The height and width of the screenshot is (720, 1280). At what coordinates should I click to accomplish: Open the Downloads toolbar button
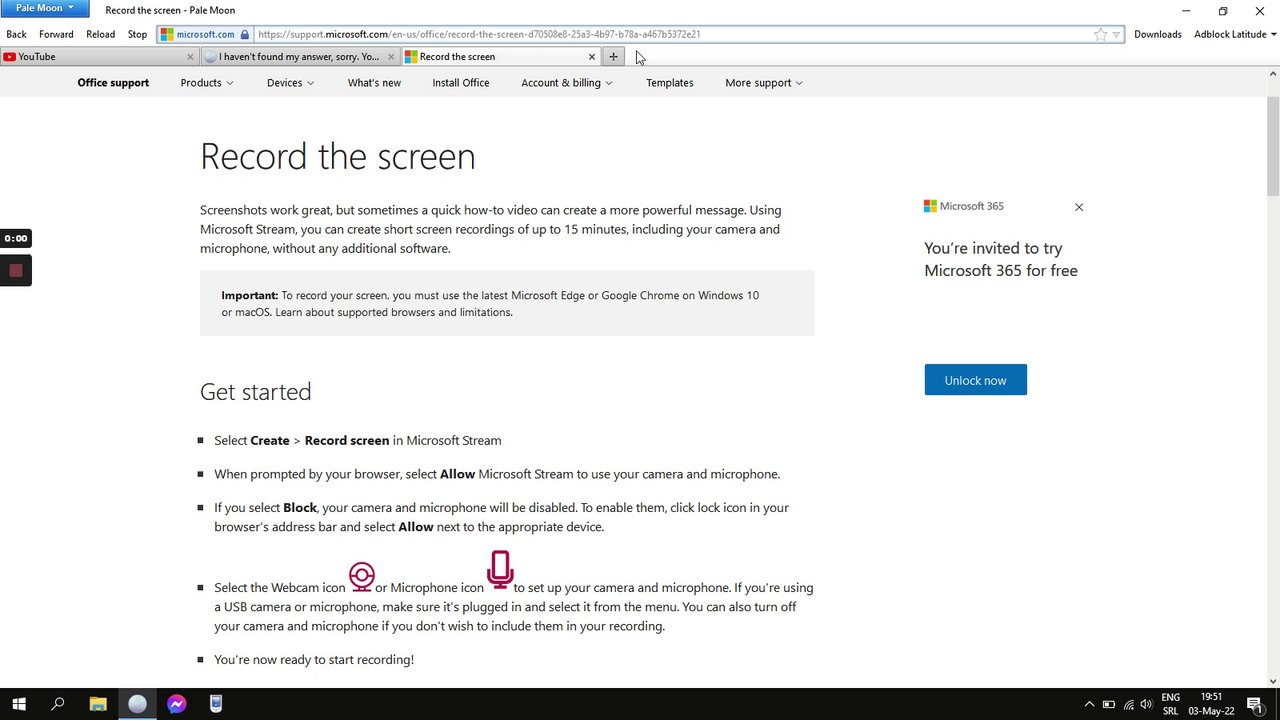[1157, 34]
